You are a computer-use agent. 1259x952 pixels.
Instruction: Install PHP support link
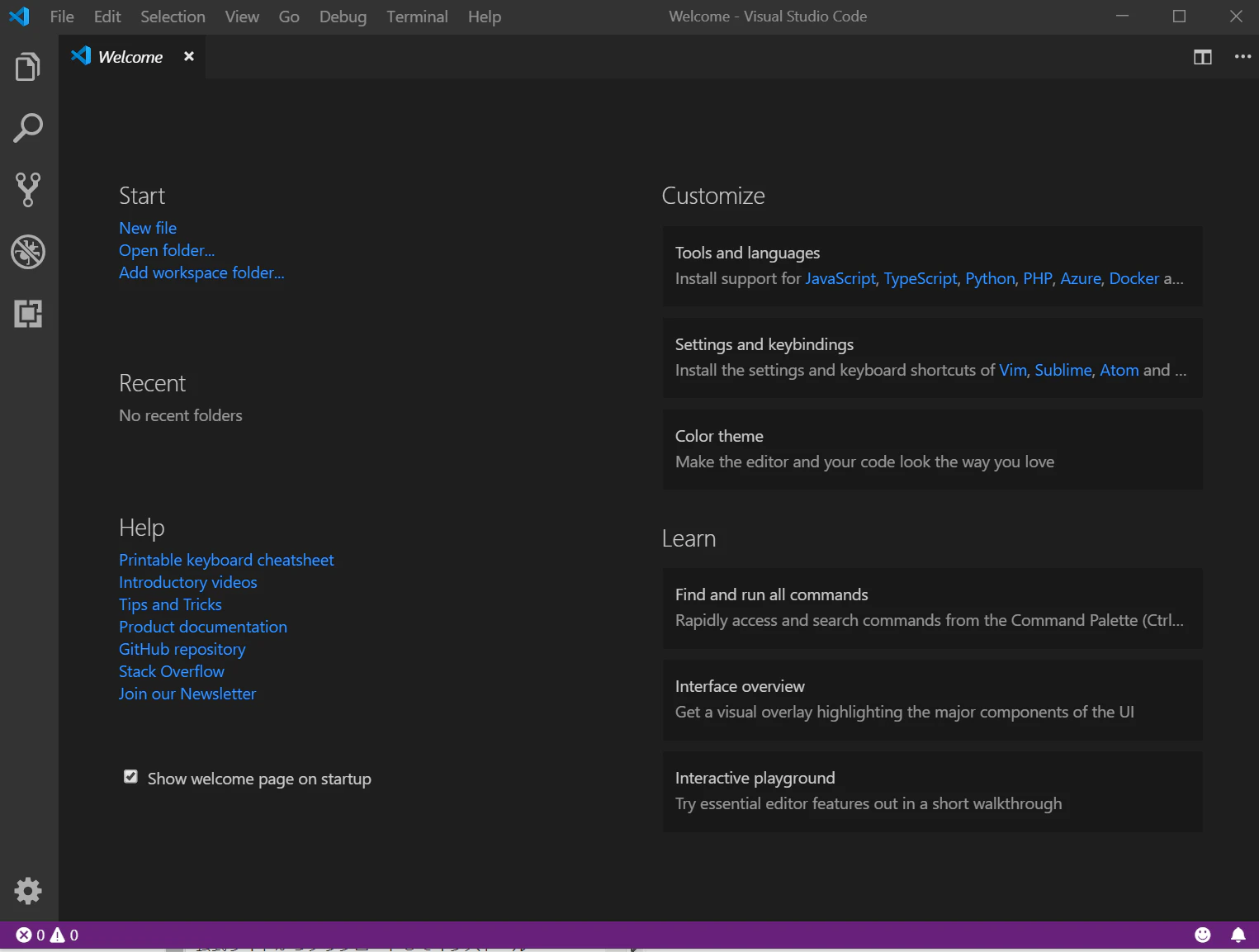1038,278
